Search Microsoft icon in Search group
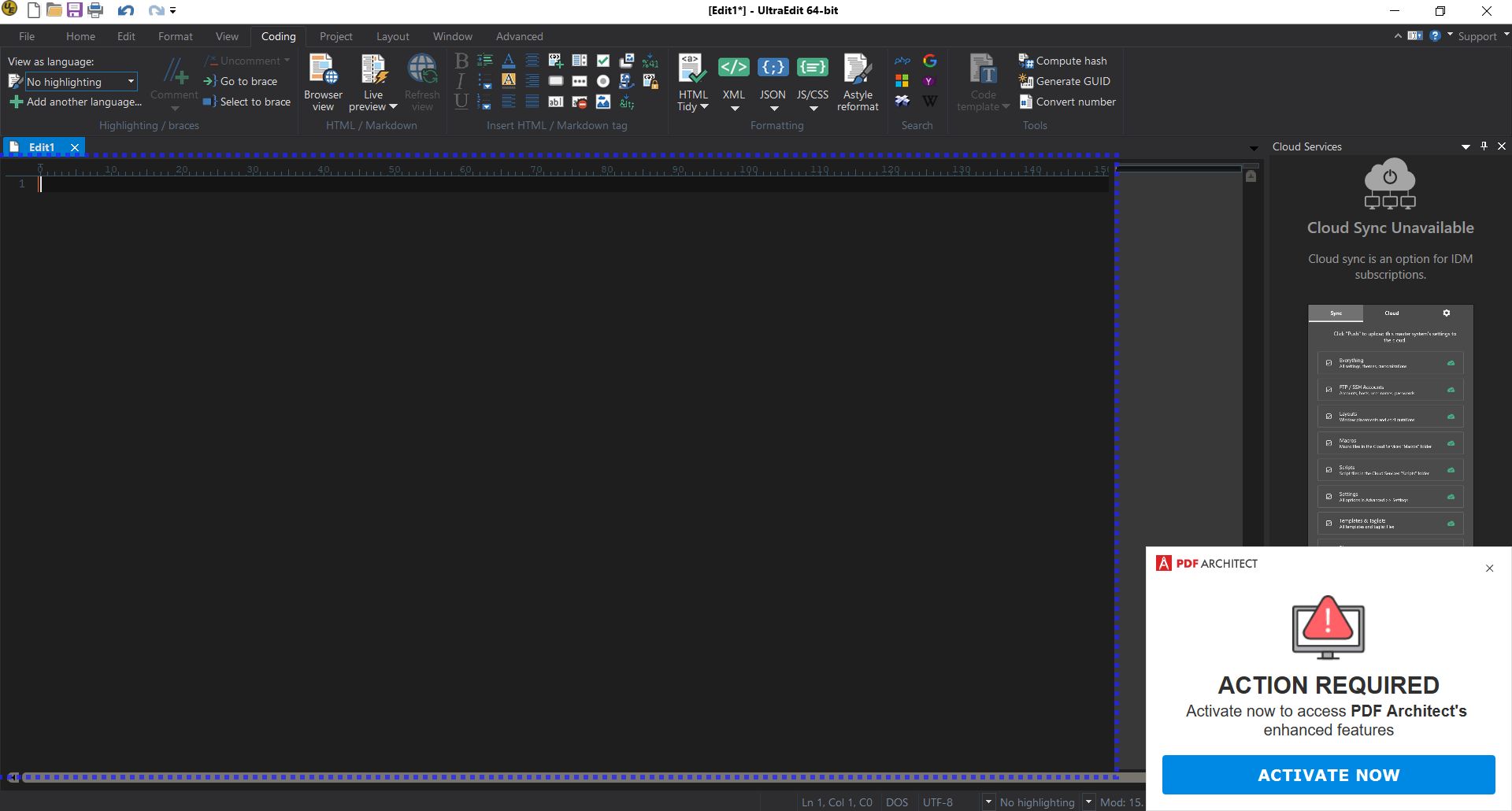 pyautogui.click(x=902, y=81)
